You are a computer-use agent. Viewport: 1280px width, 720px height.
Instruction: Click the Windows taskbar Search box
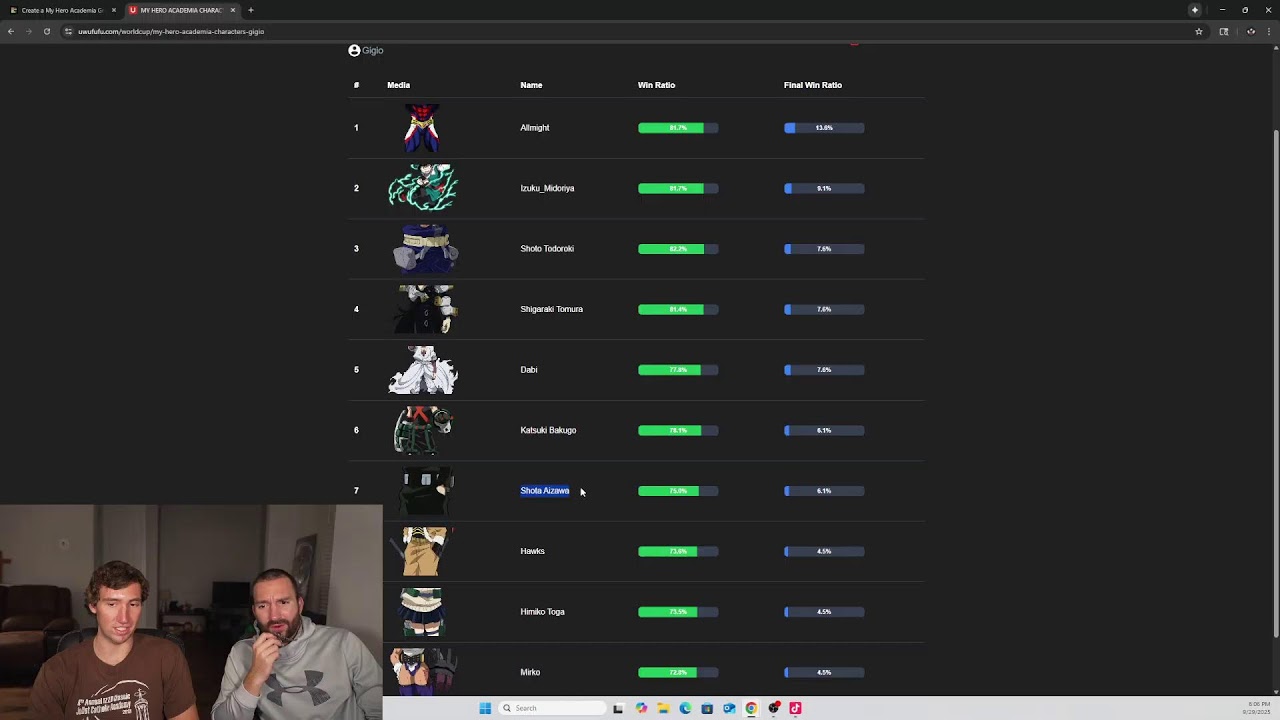pyautogui.click(x=554, y=708)
